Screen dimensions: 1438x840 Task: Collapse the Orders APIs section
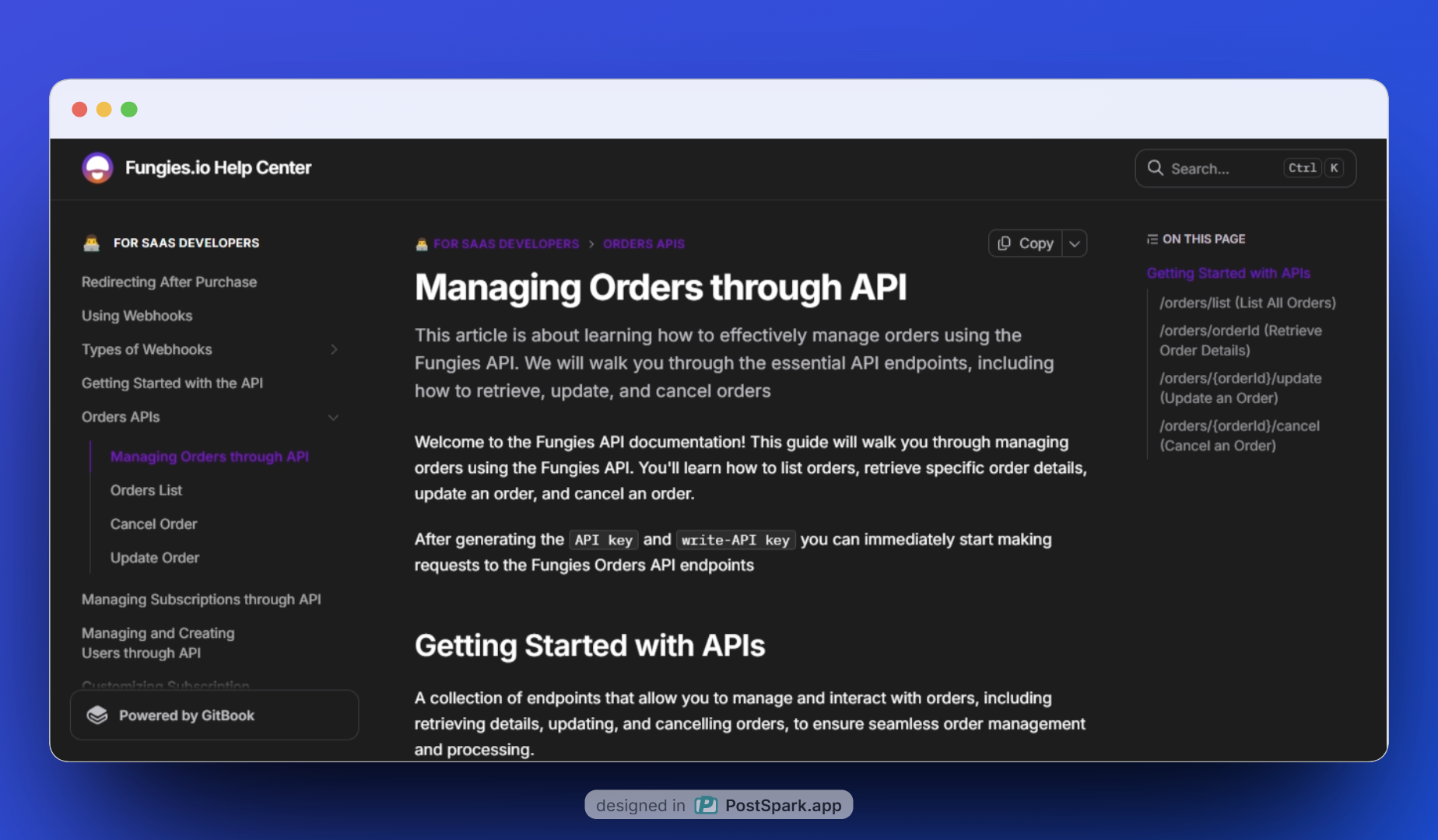pyautogui.click(x=334, y=418)
